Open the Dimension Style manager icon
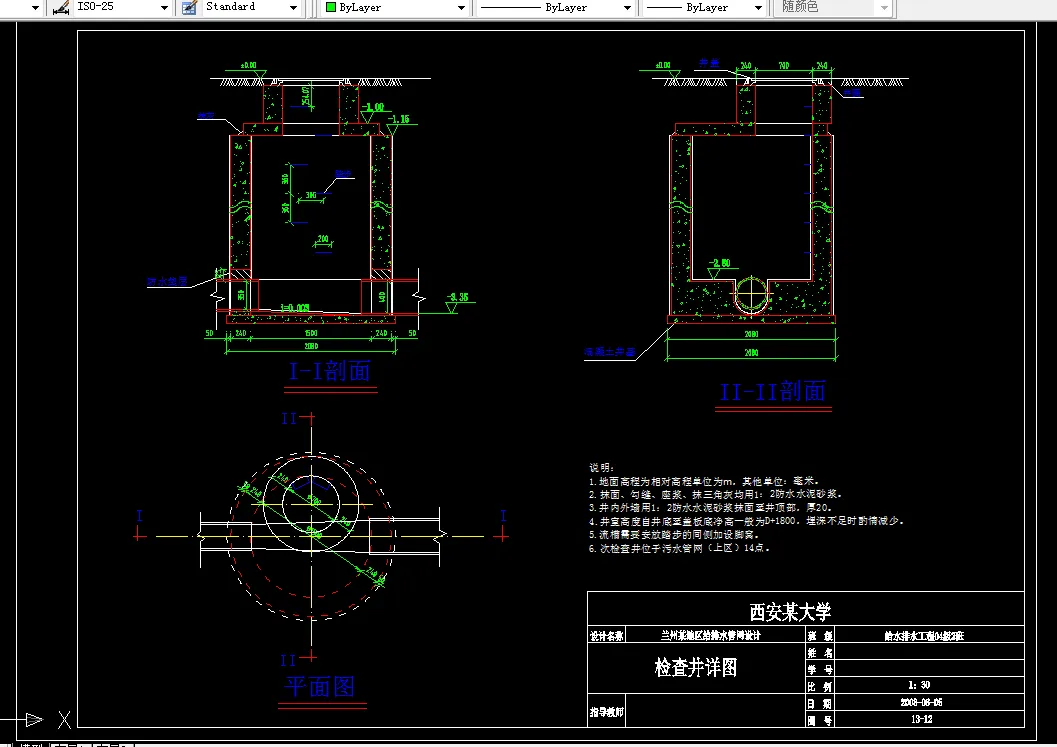 tap(61, 7)
